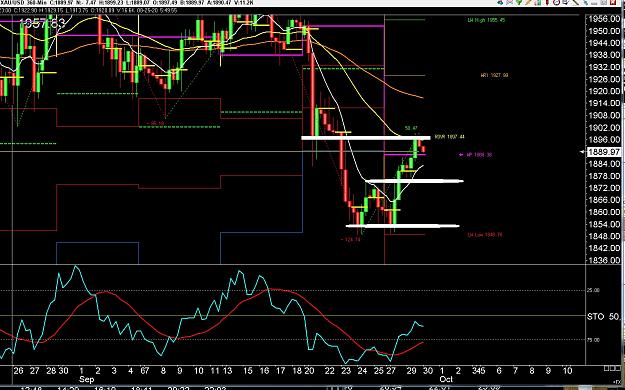The image size is (625, 390).
Task: Click the 1956.00 price axis label
Action: point(604,19)
